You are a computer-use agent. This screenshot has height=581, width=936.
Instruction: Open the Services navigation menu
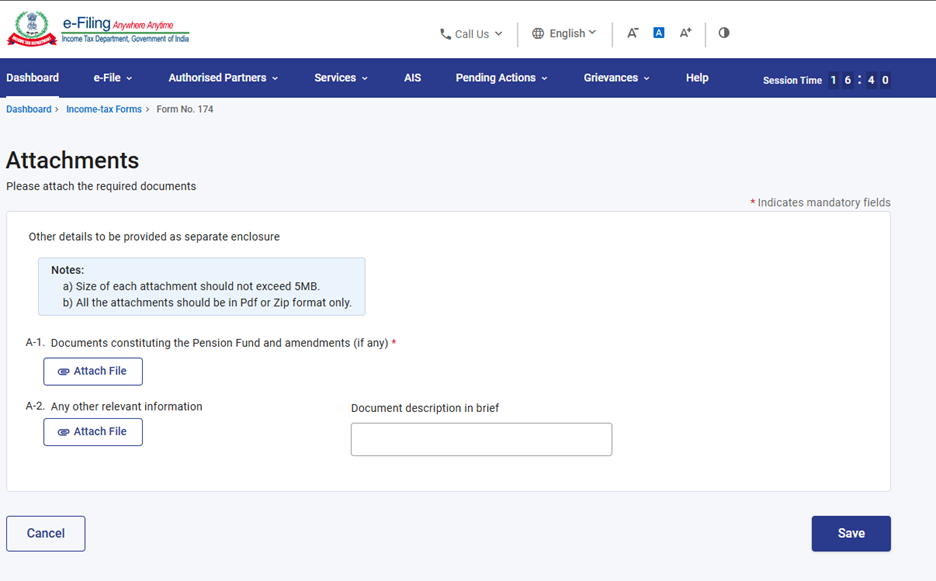(340, 78)
